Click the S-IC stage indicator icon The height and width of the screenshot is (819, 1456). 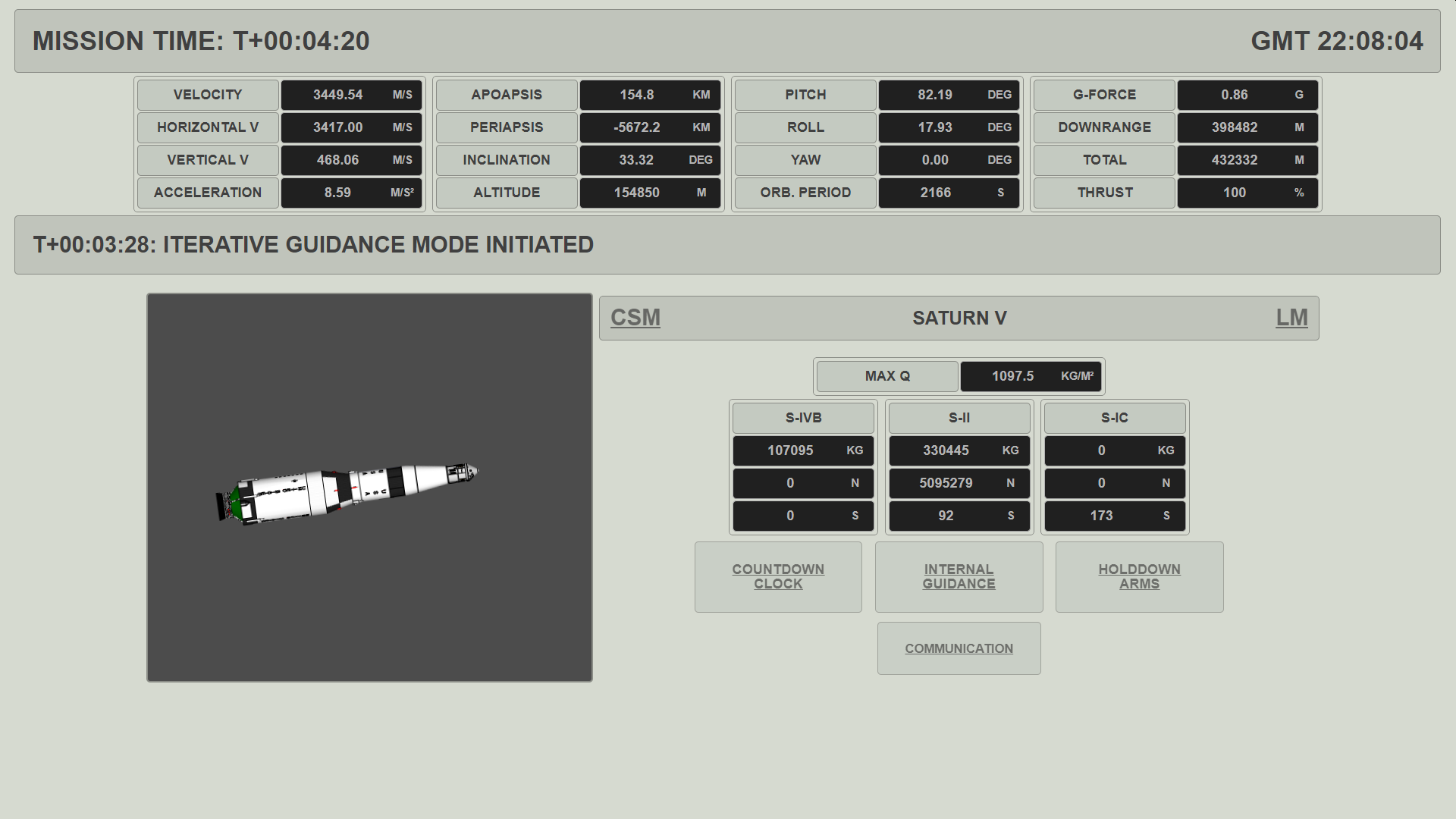tap(1113, 418)
